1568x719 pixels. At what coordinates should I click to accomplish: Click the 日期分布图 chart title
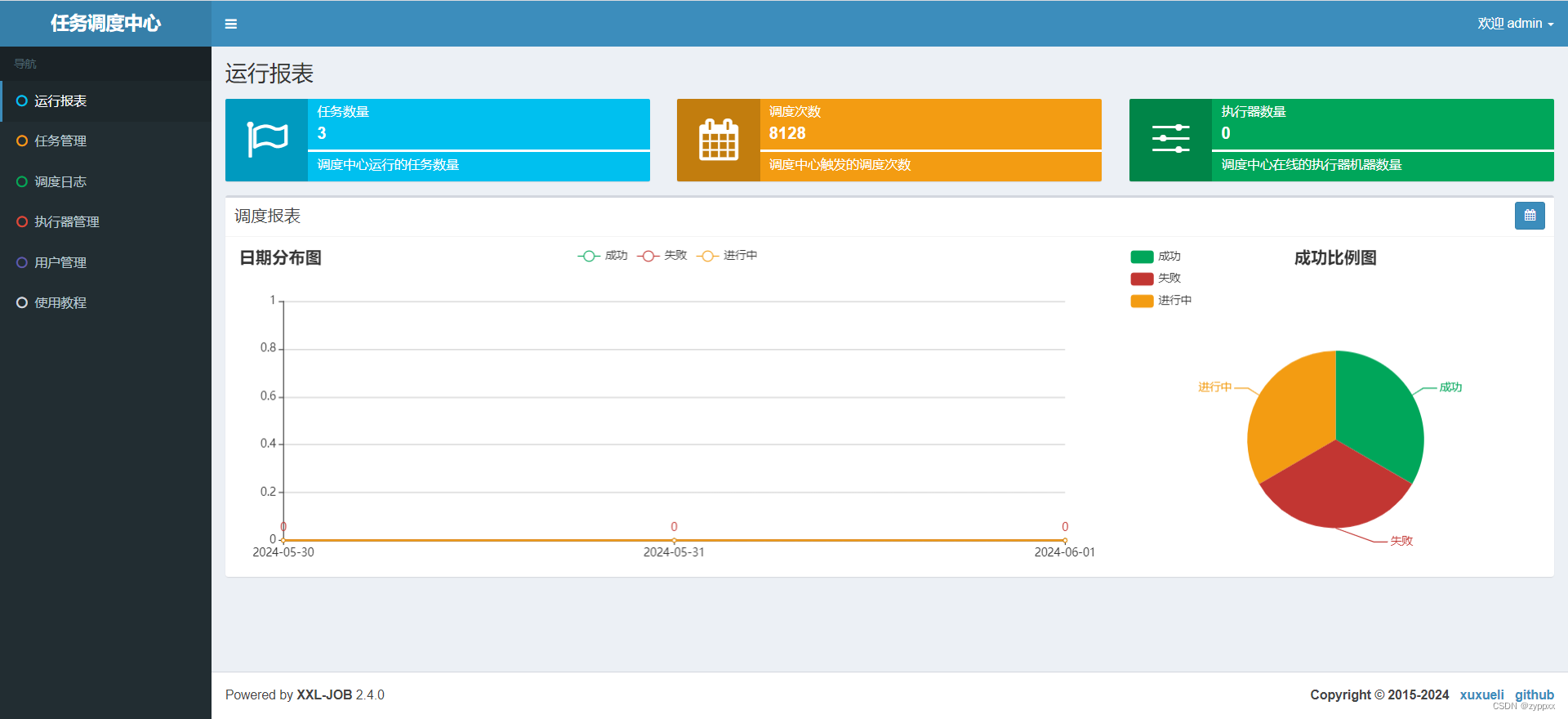[280, 258]
